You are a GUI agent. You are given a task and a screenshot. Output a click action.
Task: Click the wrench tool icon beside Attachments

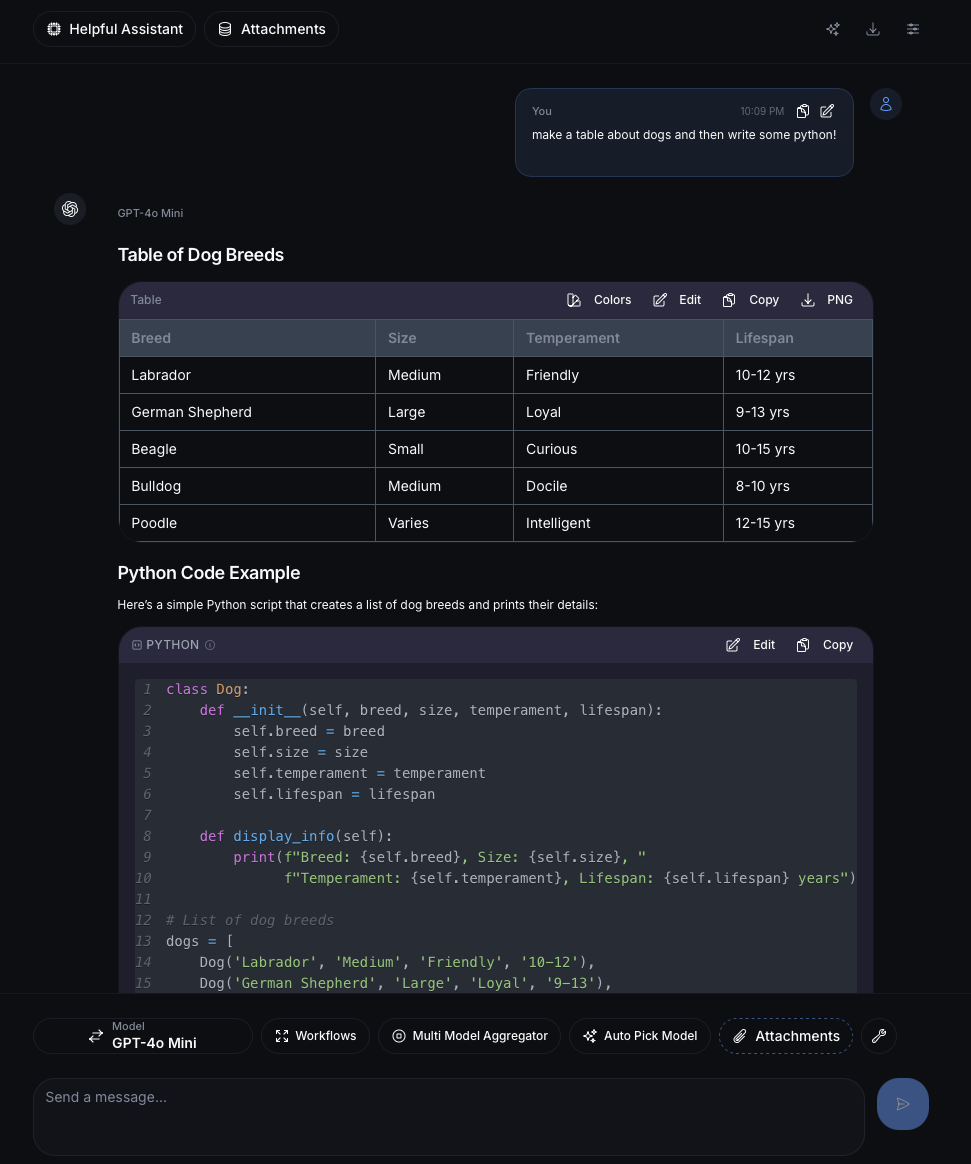click(x=878, y=1036)
